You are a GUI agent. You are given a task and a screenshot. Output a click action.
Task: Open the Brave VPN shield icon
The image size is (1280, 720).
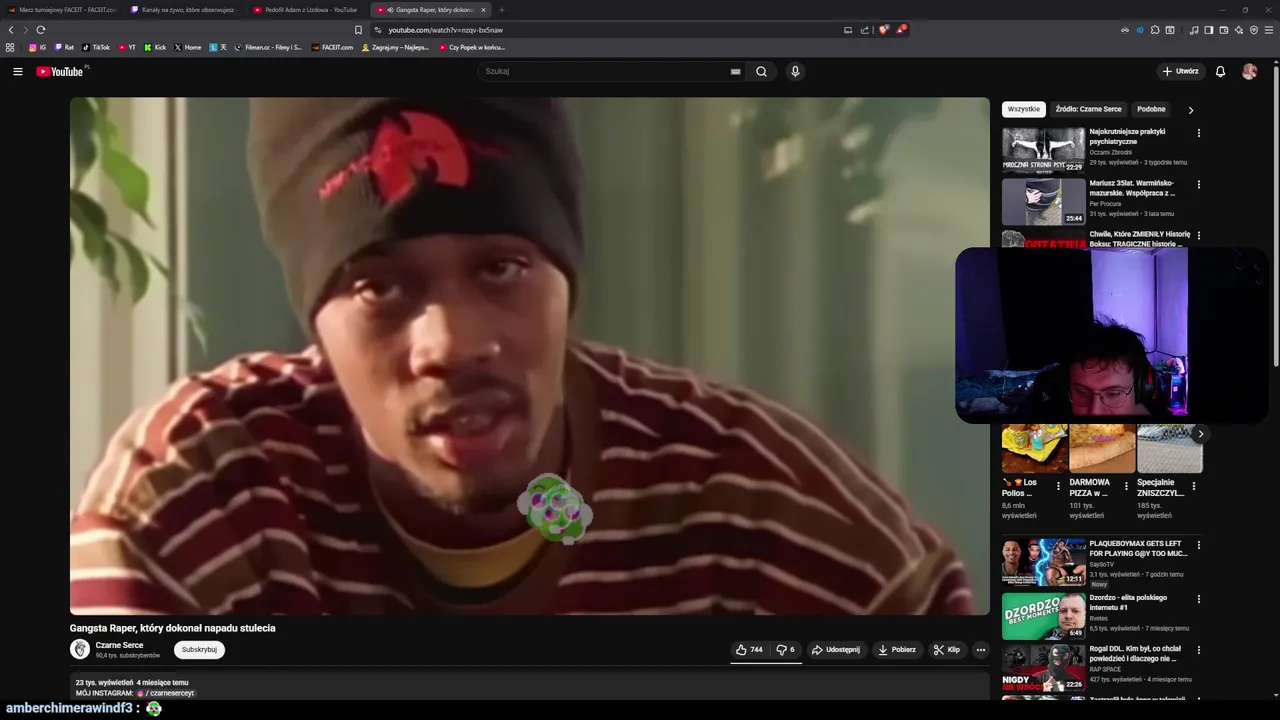click(x=1253, y=30)
